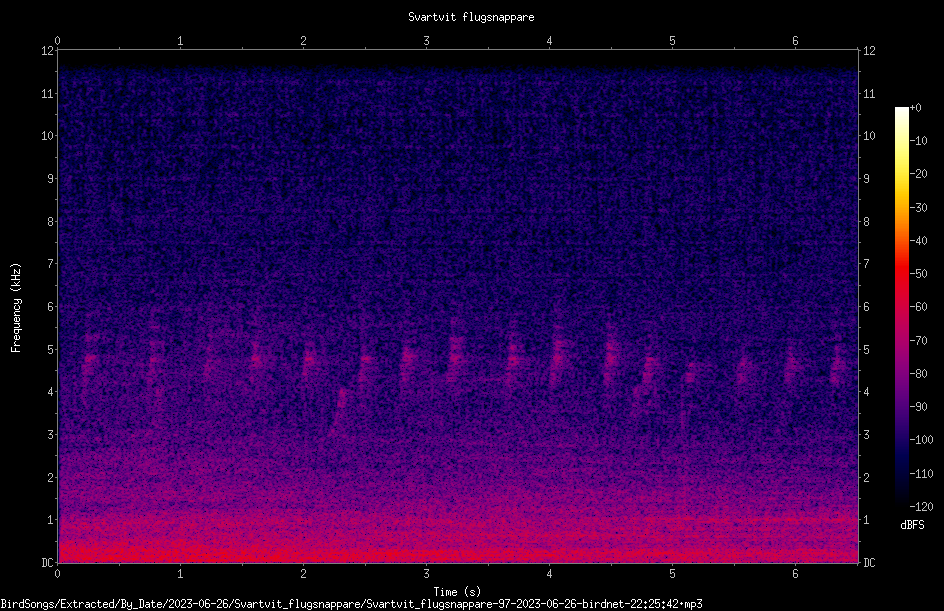Click the '5' tick on the right frequency axis
The height and width of the screenshot is (611, 944).
tap(866, 349)
